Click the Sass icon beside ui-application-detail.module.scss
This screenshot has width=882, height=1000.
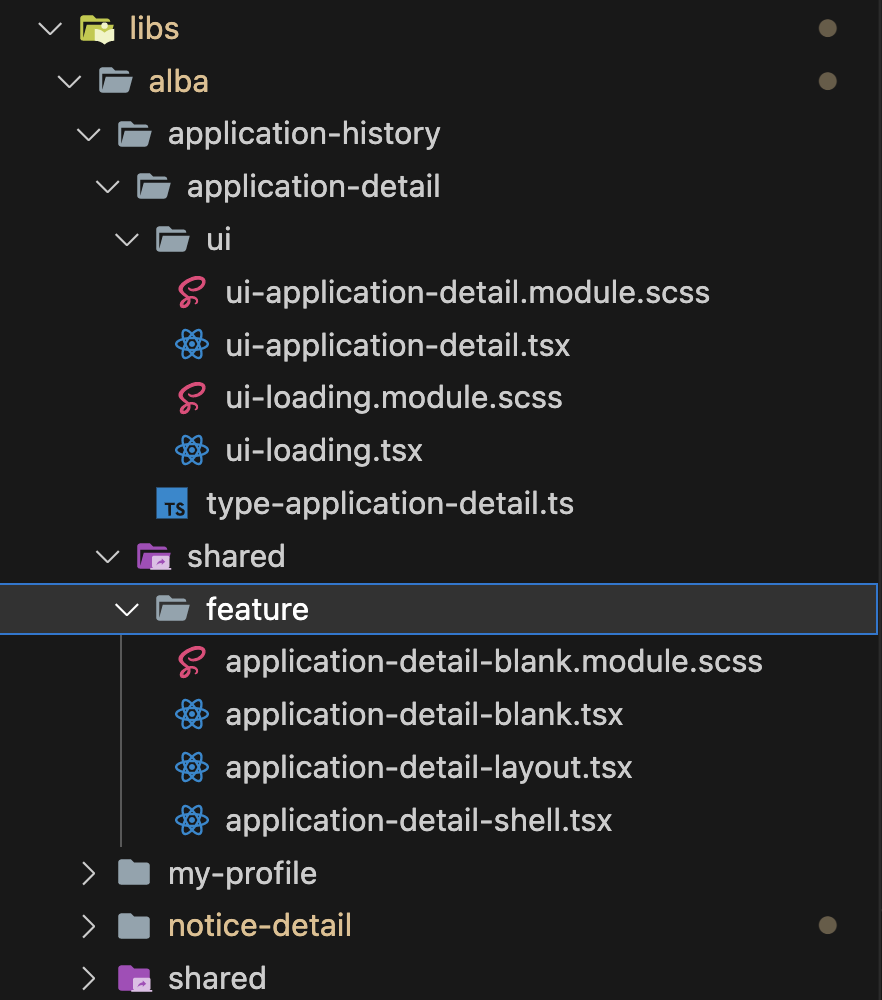tap(191, 293)
